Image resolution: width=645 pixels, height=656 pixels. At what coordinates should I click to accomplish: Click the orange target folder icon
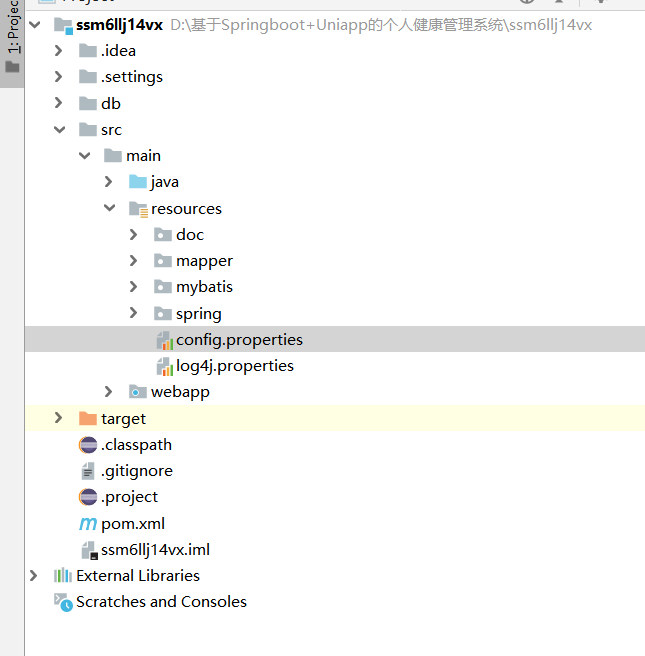(88, 419)
